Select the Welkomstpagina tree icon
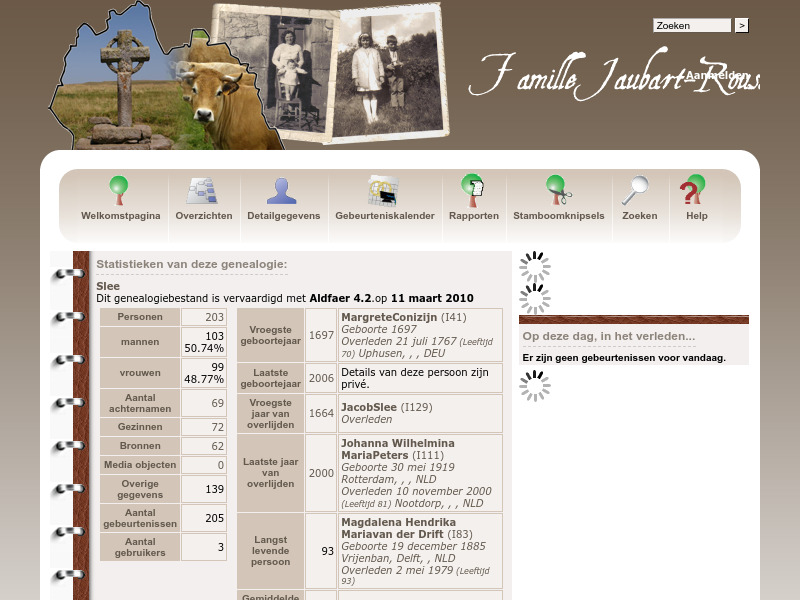Image resolution: width=800 pixels, height=600 pixels. (x=119, y=189)
